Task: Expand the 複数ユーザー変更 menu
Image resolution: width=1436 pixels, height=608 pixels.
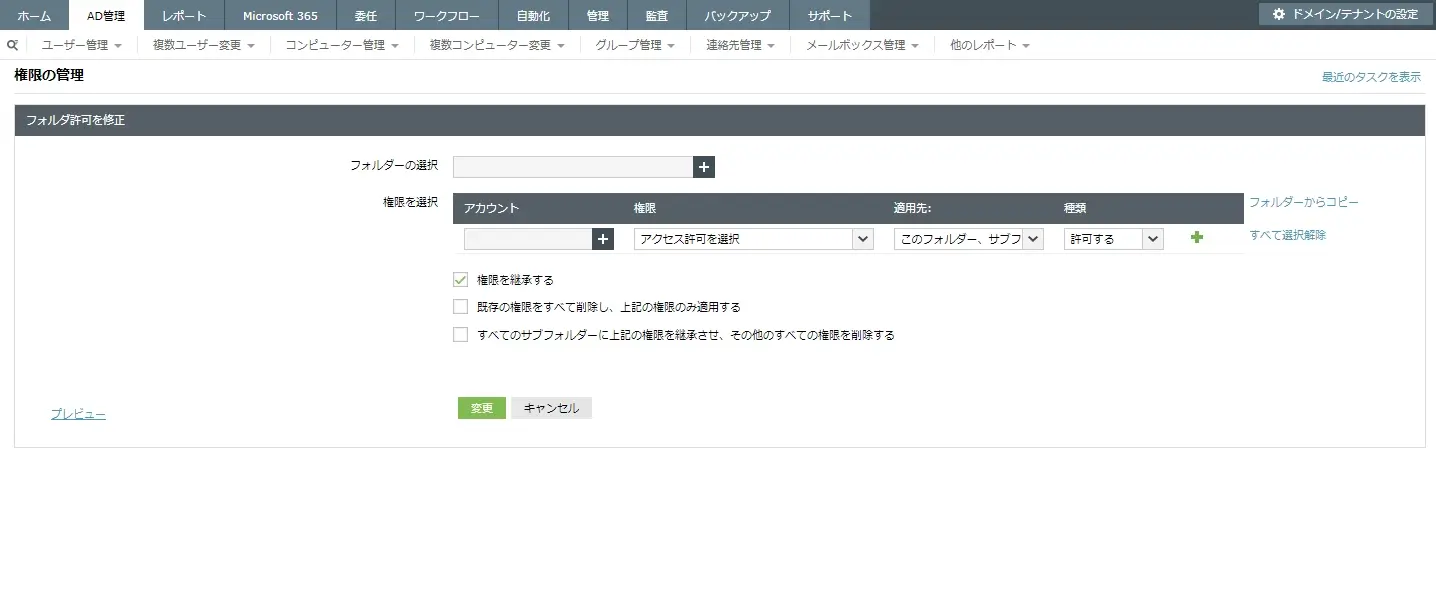Action: tap(204, 45)
